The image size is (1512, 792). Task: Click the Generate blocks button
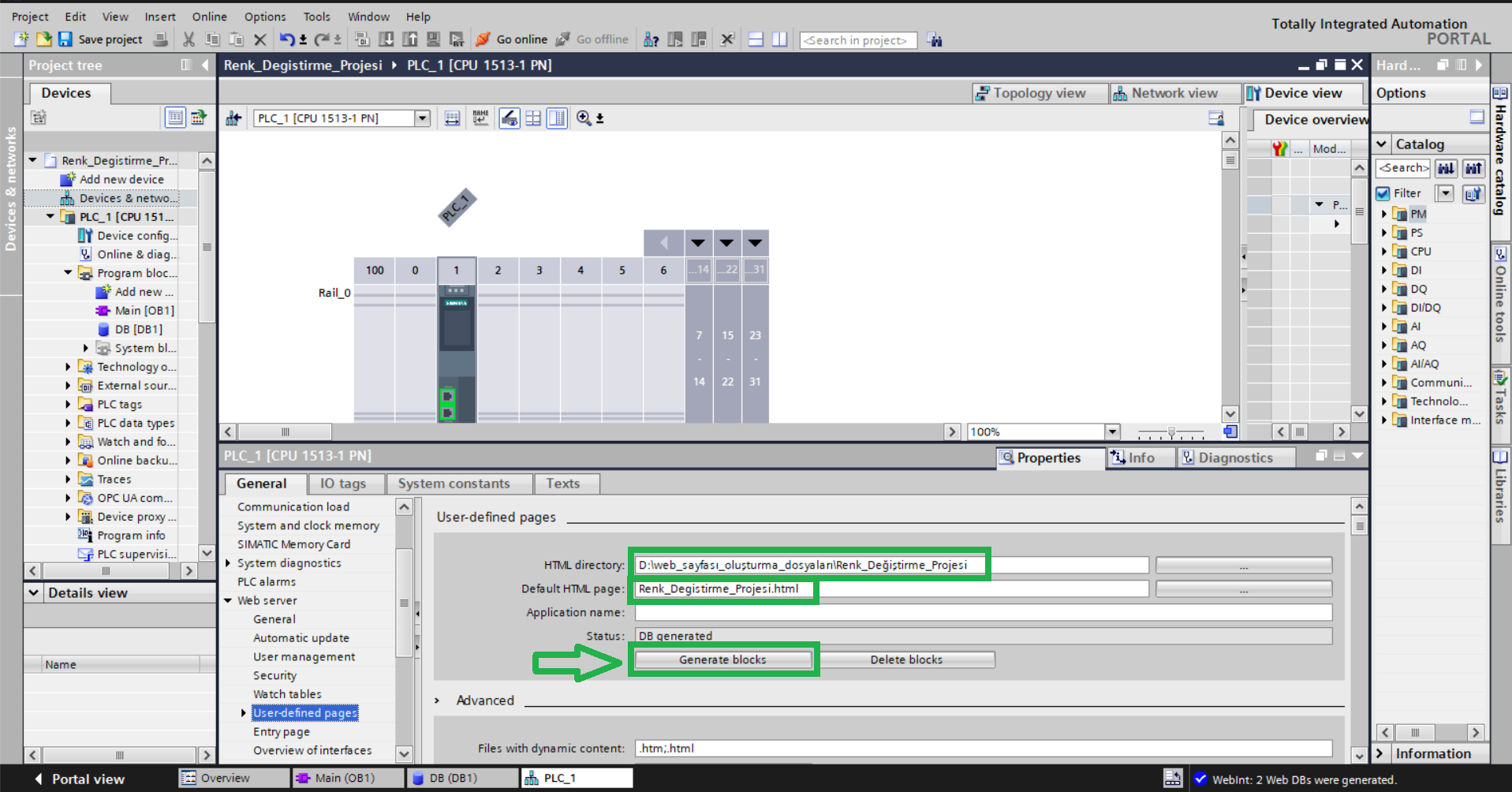click(722, 659)
